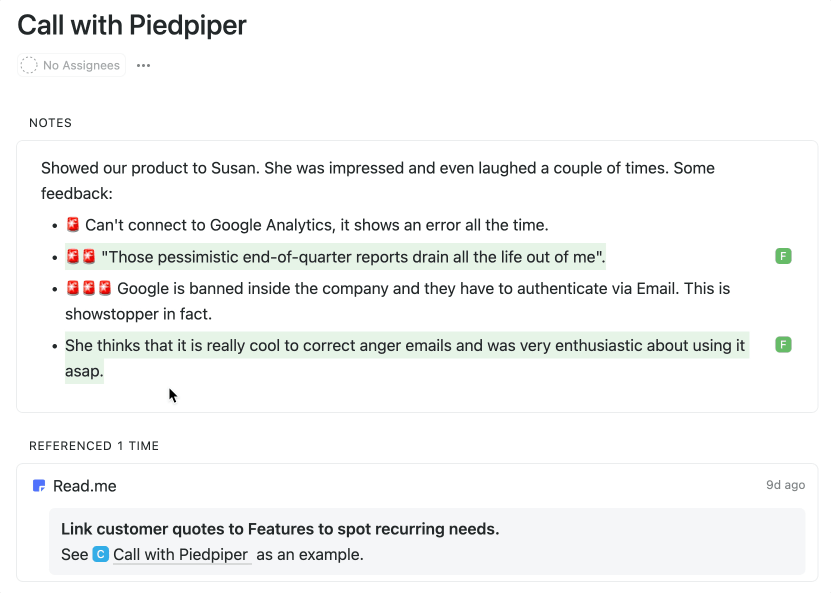Click green F badge beside pessimistic reports quote
This screenshot has width=831, height=593.
(783, 257)
